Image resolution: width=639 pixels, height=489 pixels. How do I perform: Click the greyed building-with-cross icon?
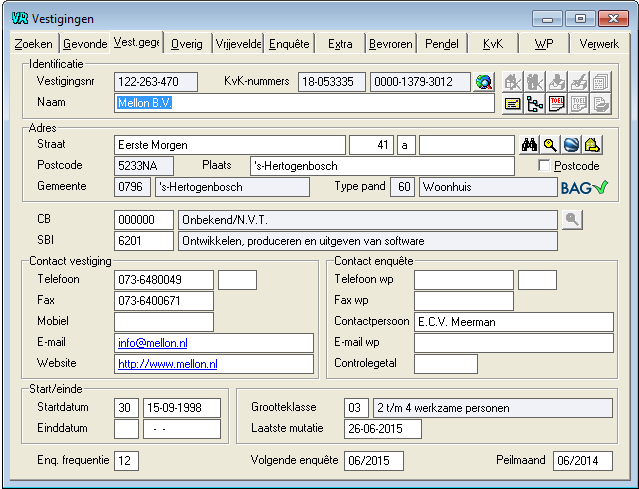click(x=534, y=82)
